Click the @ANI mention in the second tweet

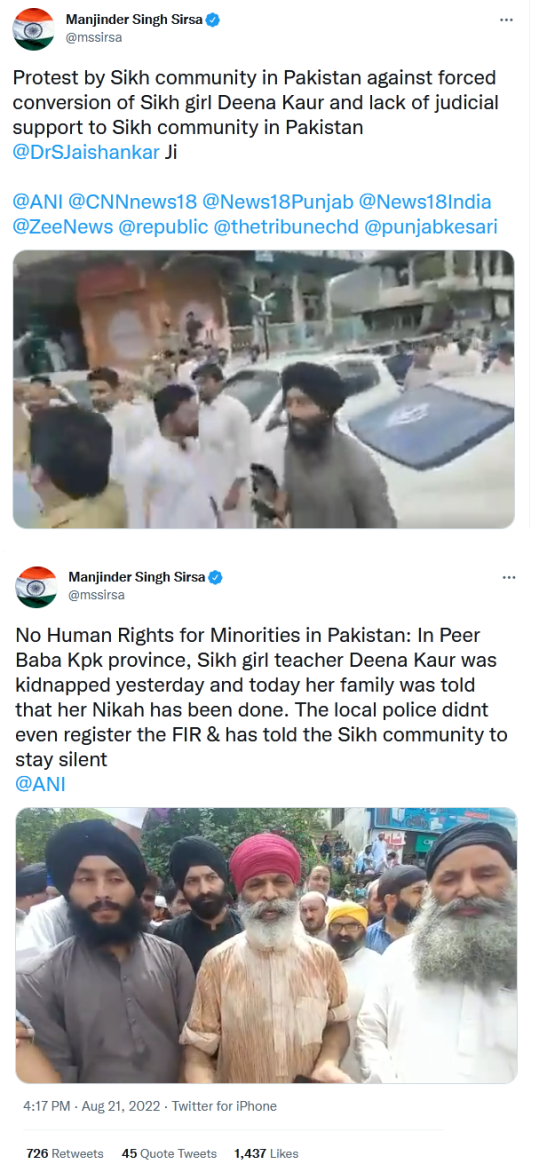tap(40, 784)
